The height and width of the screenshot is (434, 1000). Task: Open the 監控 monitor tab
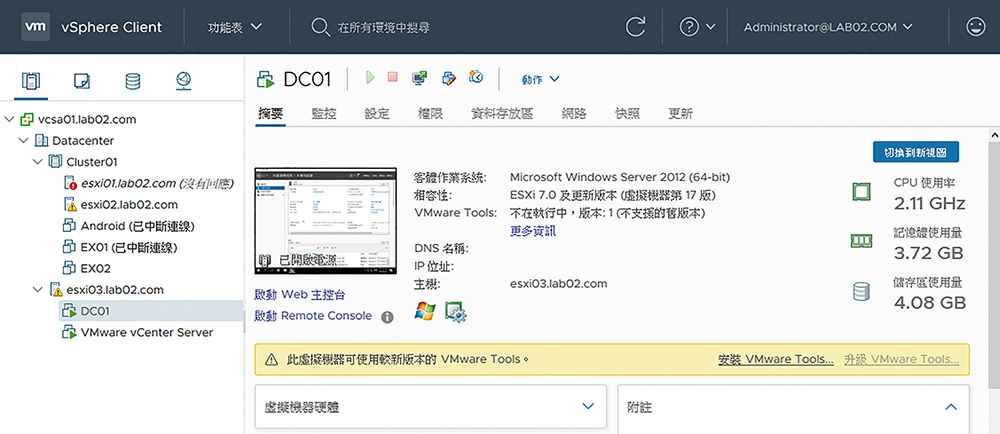pyautogui.click(x=324, y=114)
